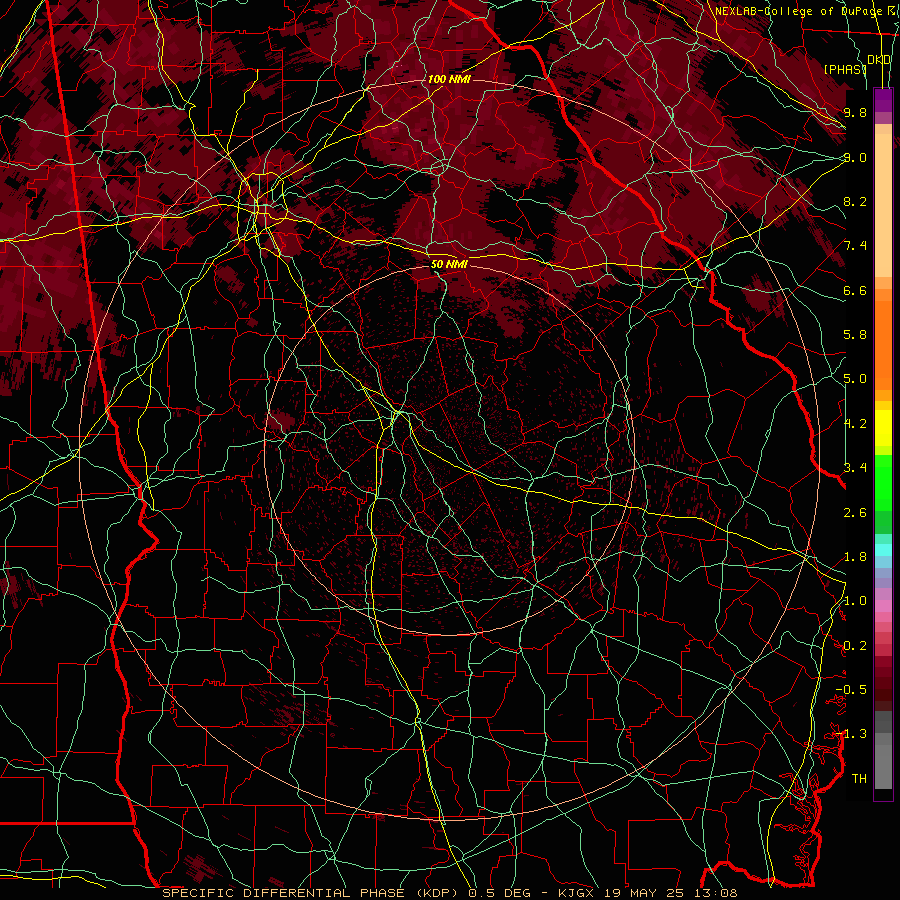Screen dimensions: 900x900
Task: Click the TH threshold label
Action: (859, 779)
